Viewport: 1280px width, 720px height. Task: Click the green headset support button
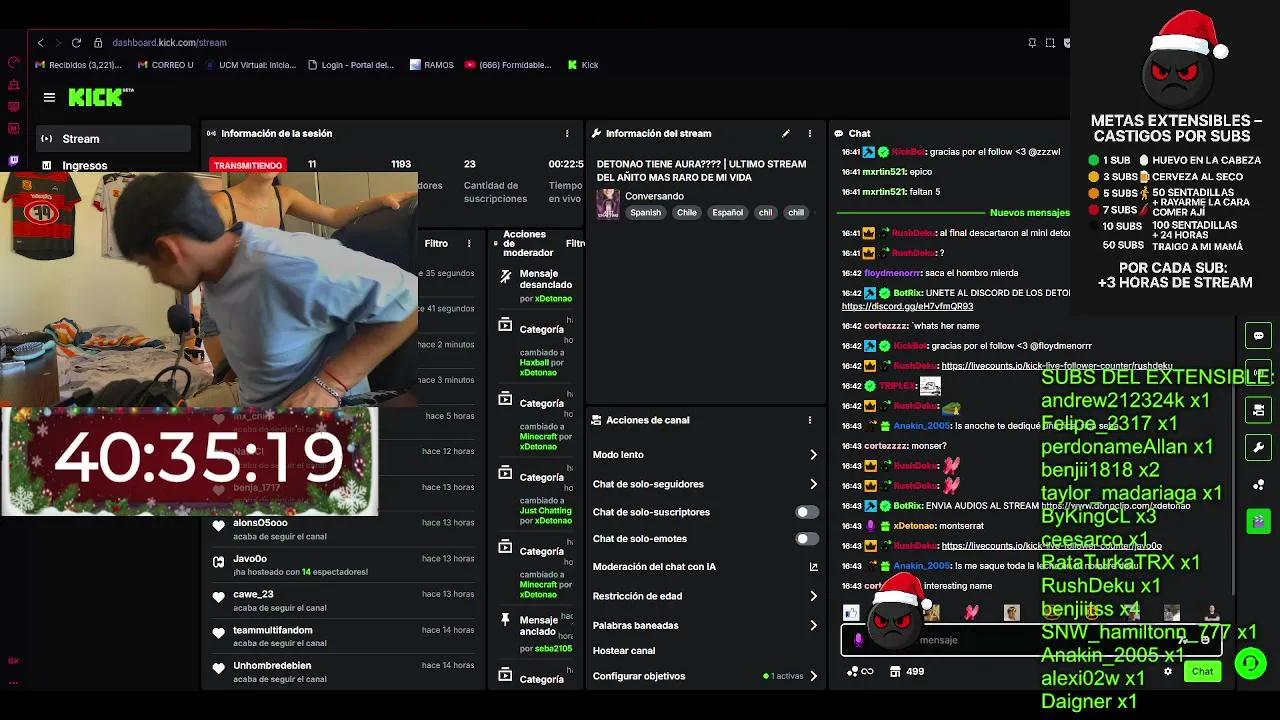pyautogui.click(x=1250, y=663)
